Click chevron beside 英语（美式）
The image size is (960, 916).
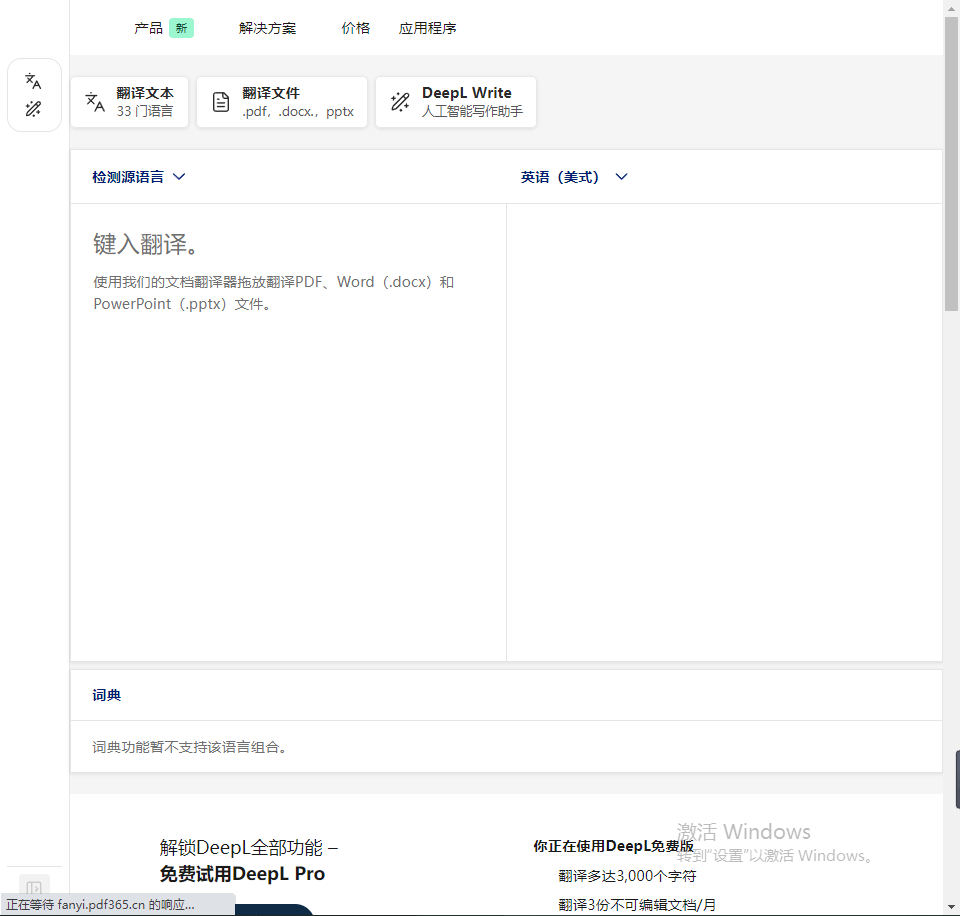(x=621, y=177)
